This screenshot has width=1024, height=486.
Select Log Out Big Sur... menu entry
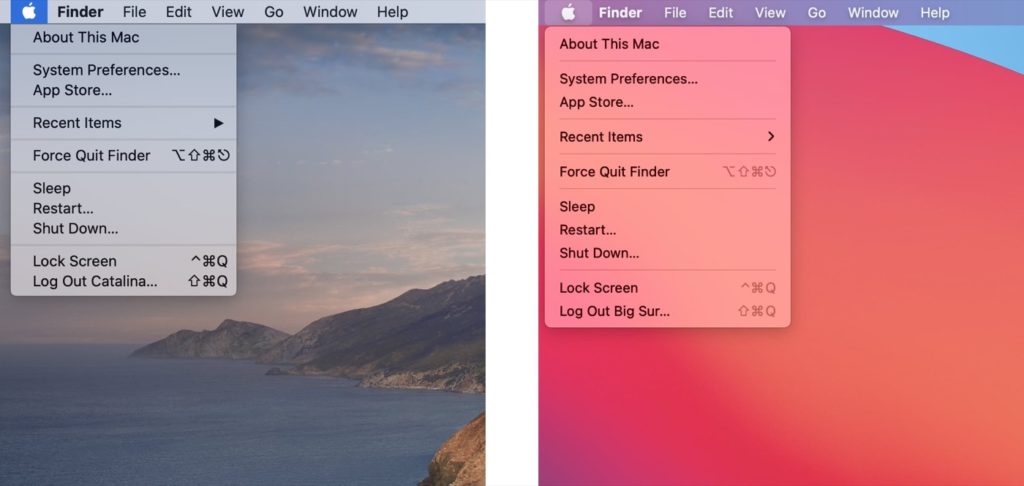point(614,311)
